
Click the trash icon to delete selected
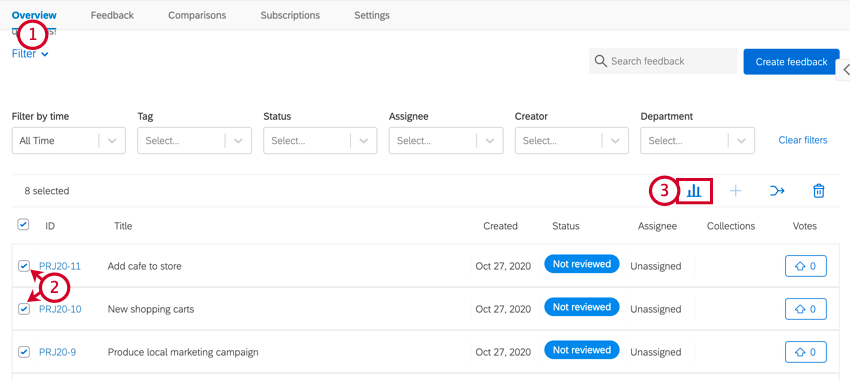(819, 191)
